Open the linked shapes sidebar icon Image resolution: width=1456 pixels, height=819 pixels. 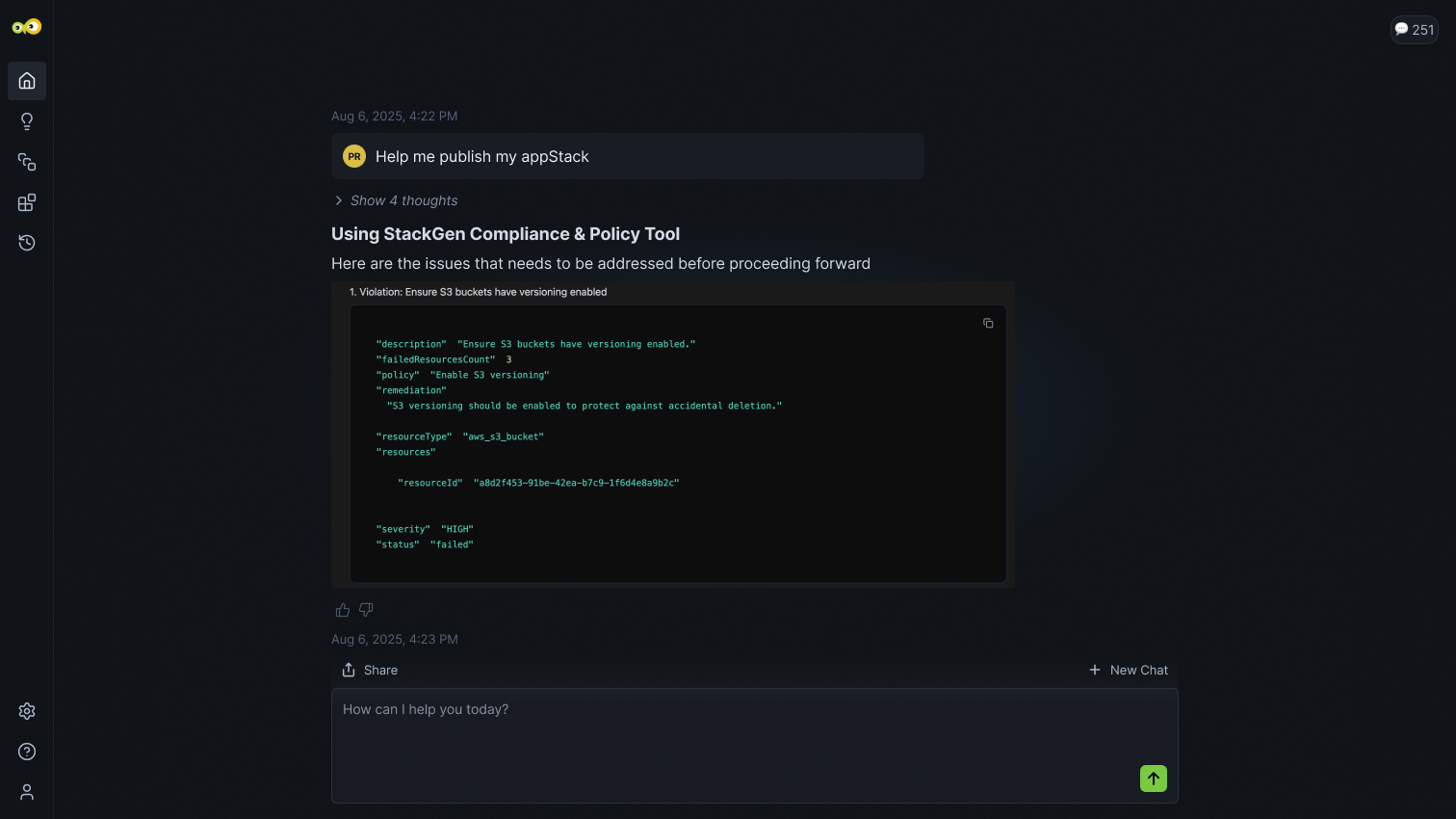click(27, 162)
